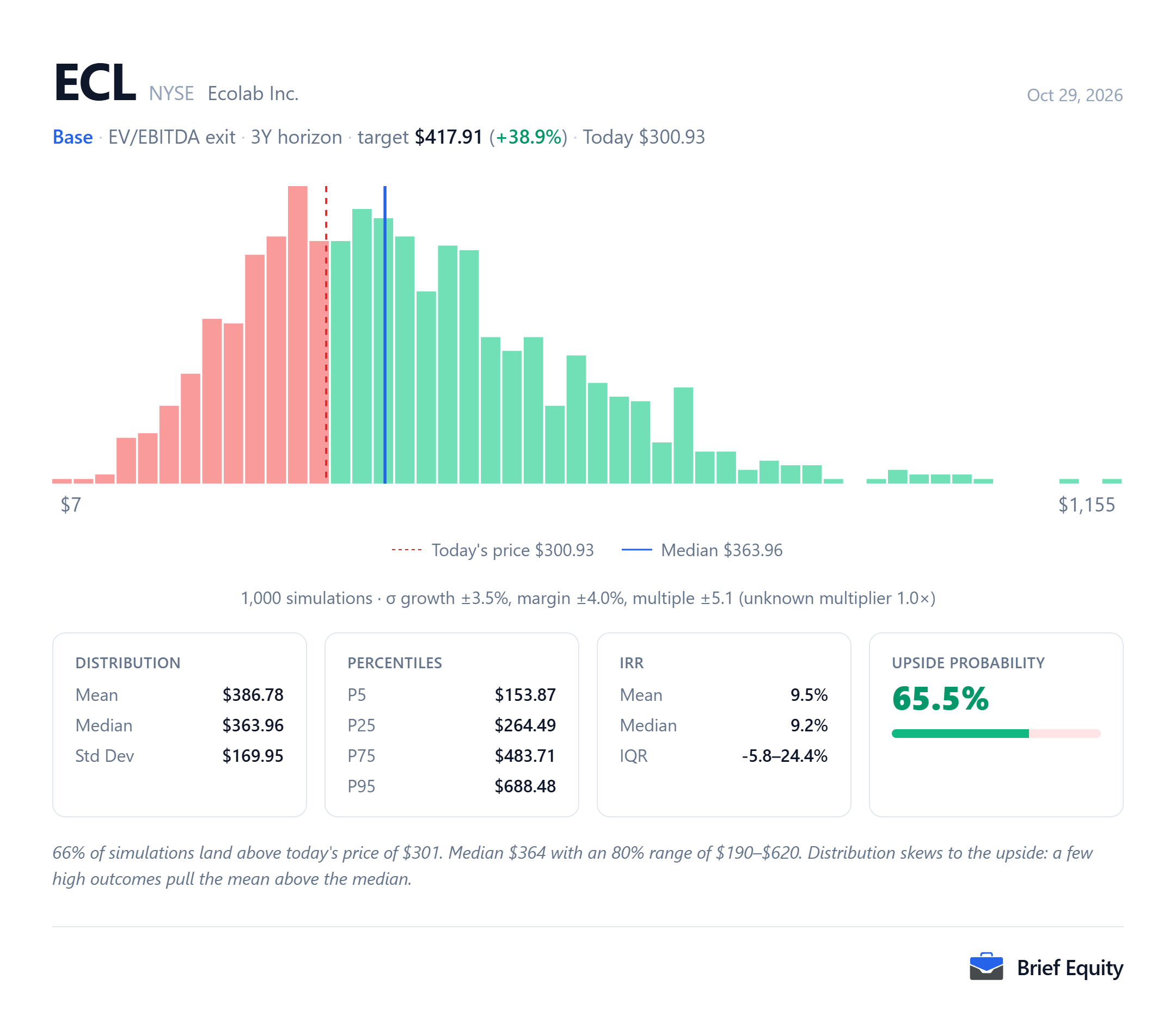1176x1010 pixels.
Task: Click the red dashed today's price line
Action: pos(326,335)
